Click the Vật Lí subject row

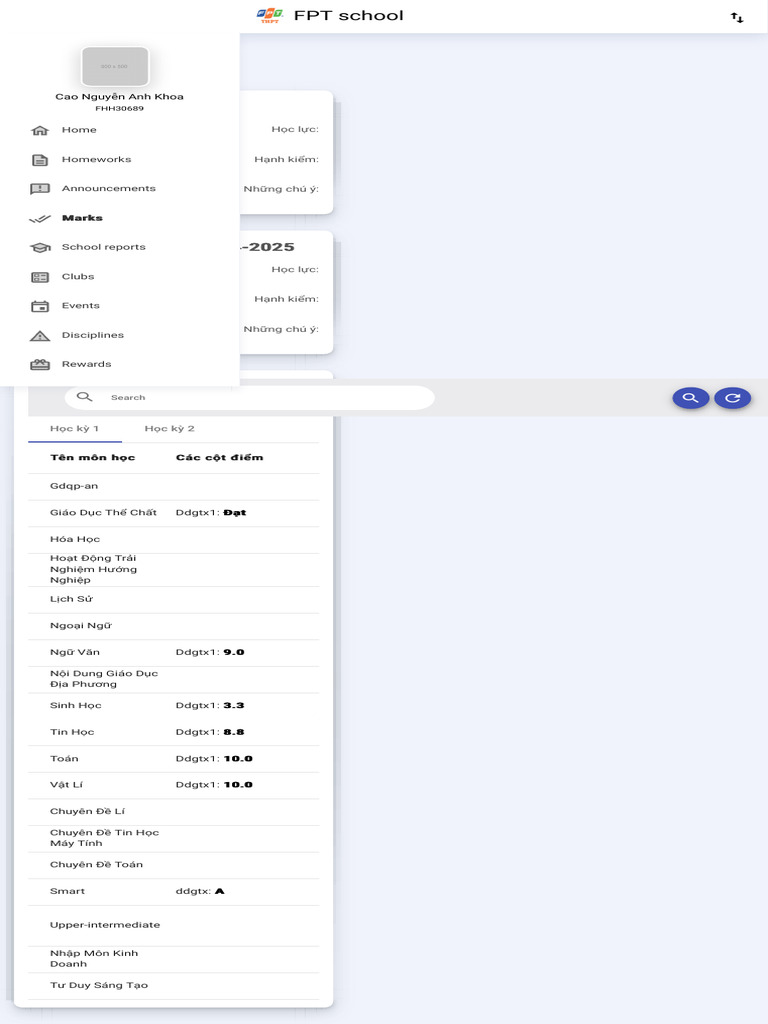(174, 785)
